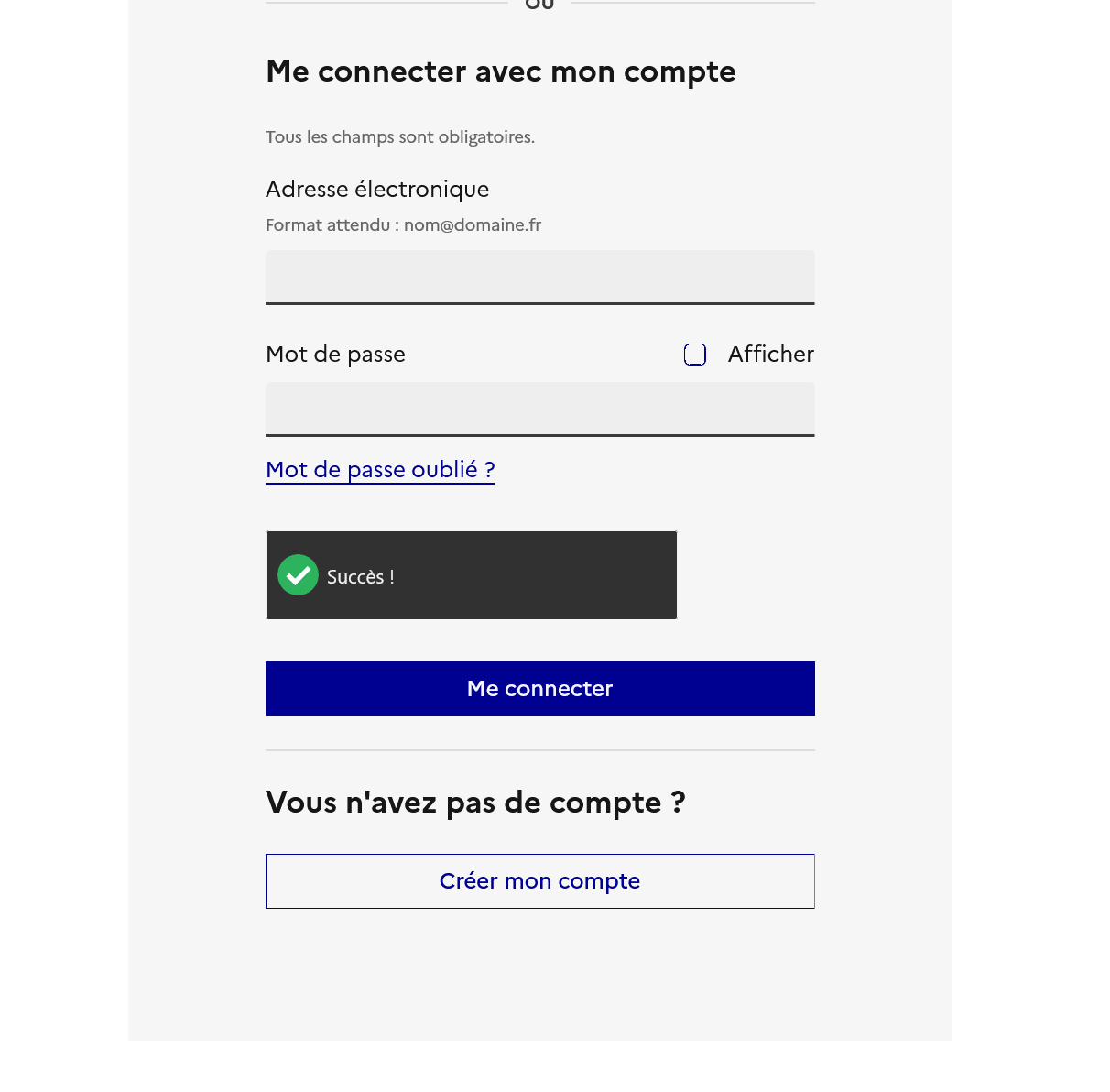Focus the Mot de passe input field
This screenshot has width=1110, height=1092.
click(x=540, y=409)
